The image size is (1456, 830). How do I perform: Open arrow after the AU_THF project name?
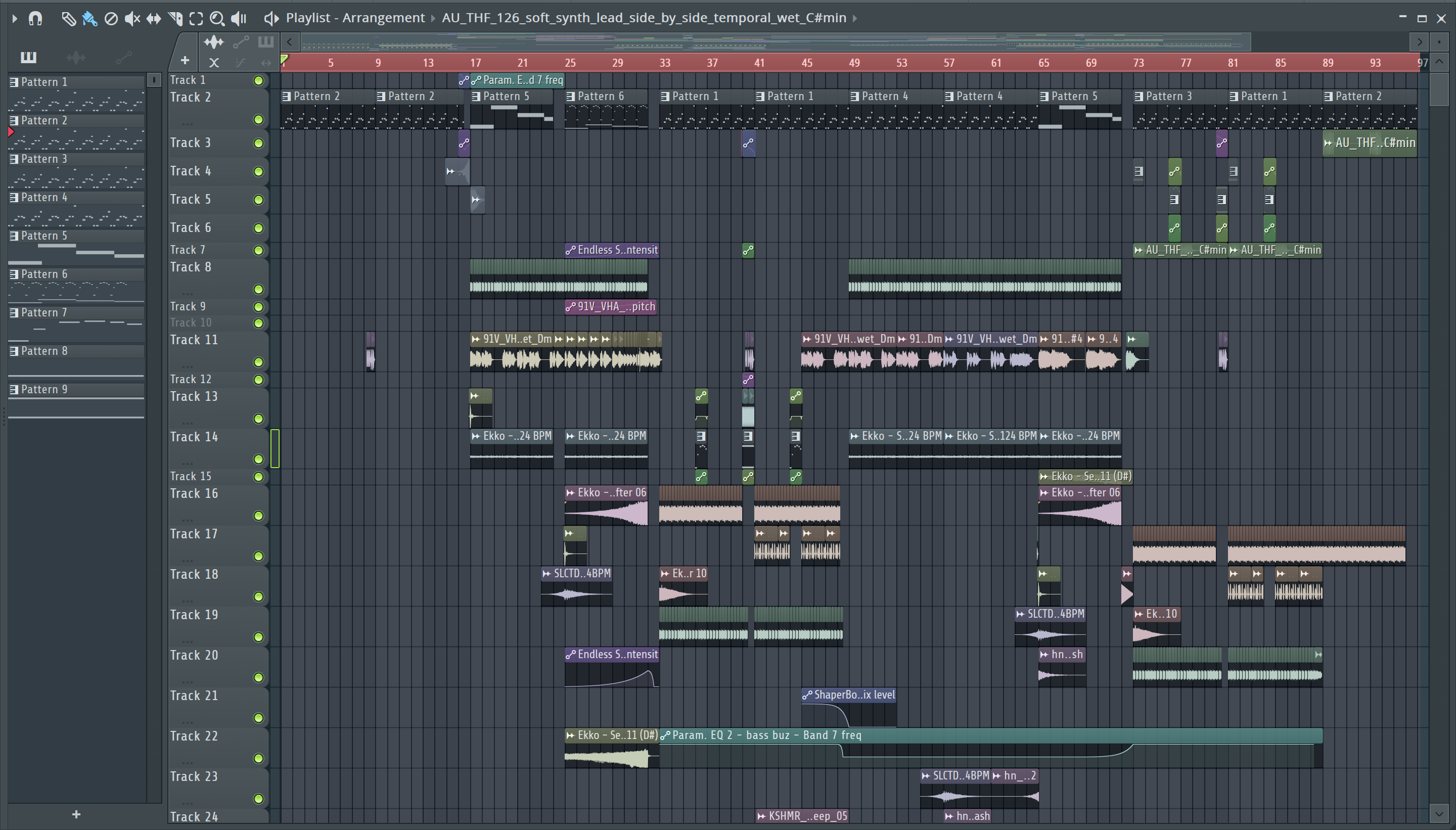854,18
